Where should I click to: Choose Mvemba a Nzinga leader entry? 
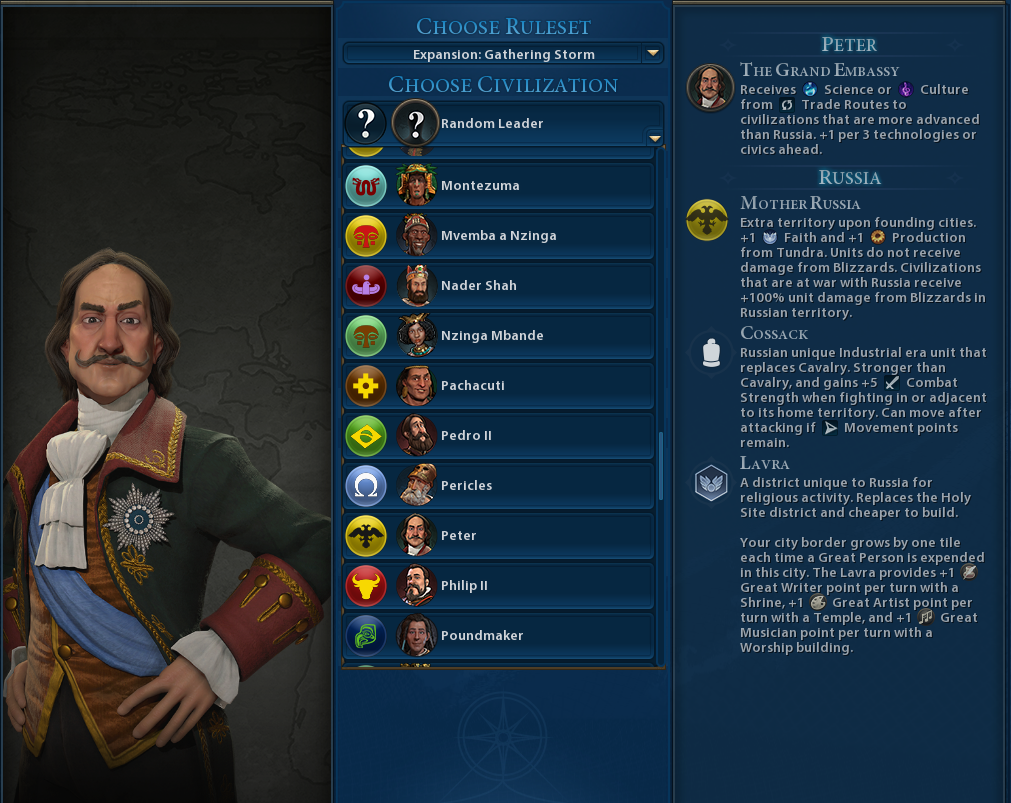point(498,235)
